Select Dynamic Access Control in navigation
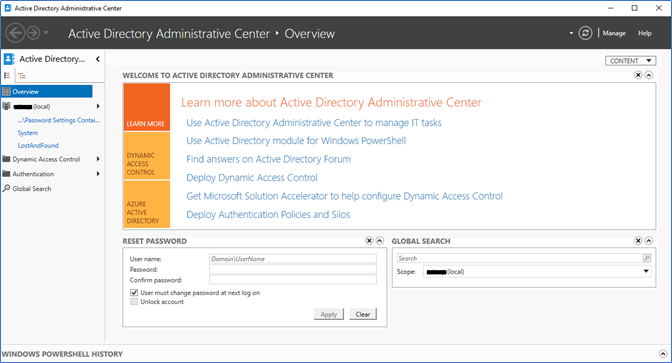Image resolution: width=672 pixels, height=363 pixels. pyautogui.click(x=46, y=159)
